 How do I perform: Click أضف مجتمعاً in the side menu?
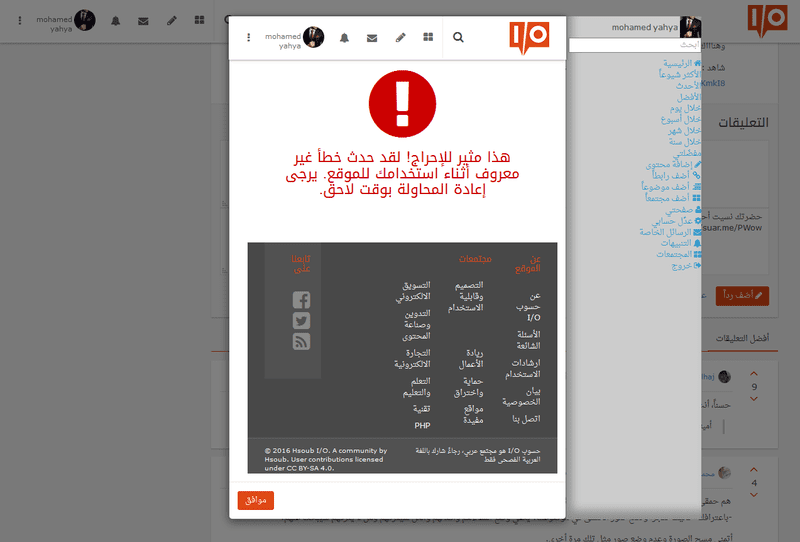coord(673,198)
